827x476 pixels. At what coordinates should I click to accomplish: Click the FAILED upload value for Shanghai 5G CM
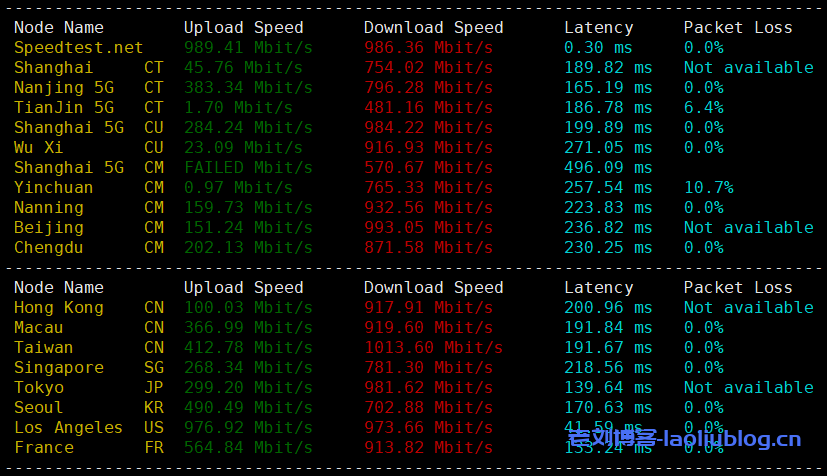click(214, 168)
